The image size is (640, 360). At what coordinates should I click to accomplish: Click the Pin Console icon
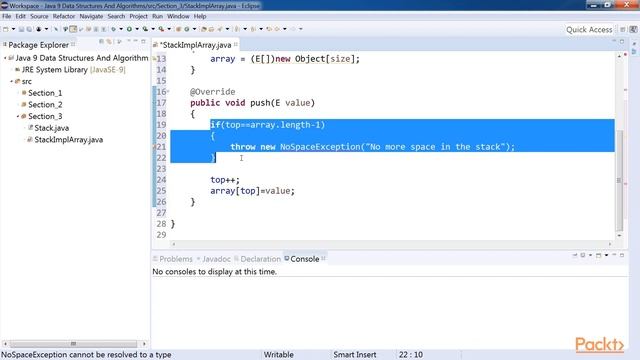575,255
